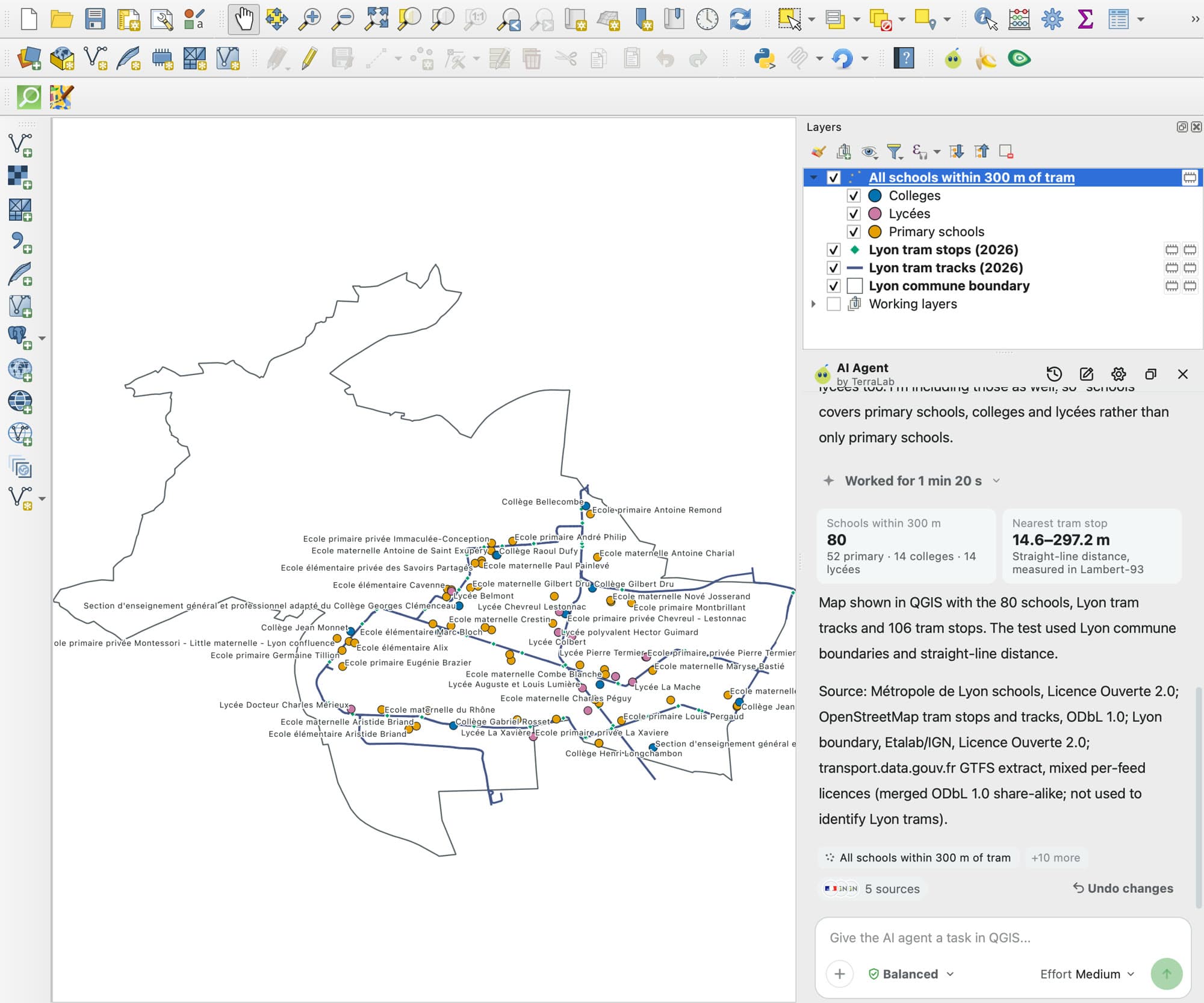Expand the Worked for 1 min 20 s details
This screenshot has width=1204, height=1003.
[x=912, y=480]
